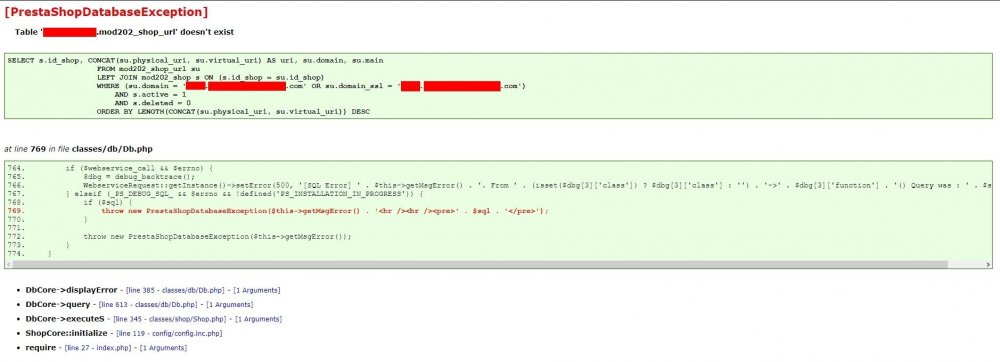Click the DbCore->executeS function name

tap(65, 319)
